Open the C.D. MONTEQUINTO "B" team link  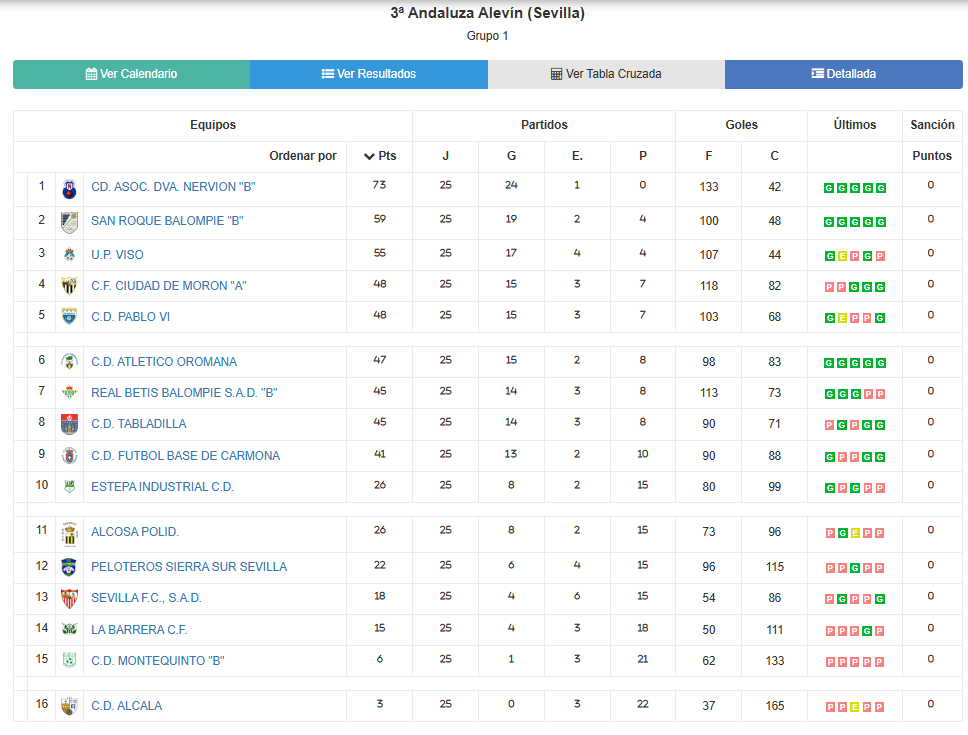pyautogui.click(x=157, y=661)
